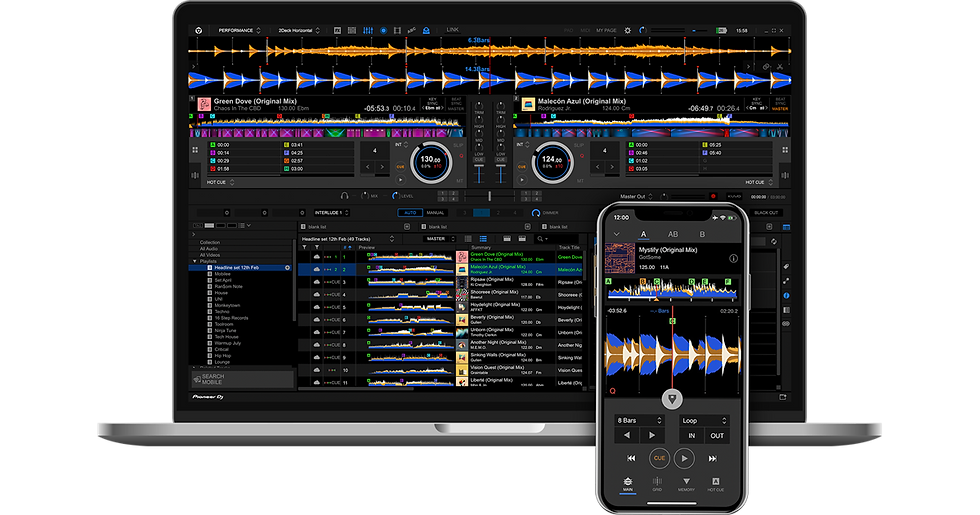Show the sampler grid panel icon
980x515 pixels.
[x=352, y=30]
